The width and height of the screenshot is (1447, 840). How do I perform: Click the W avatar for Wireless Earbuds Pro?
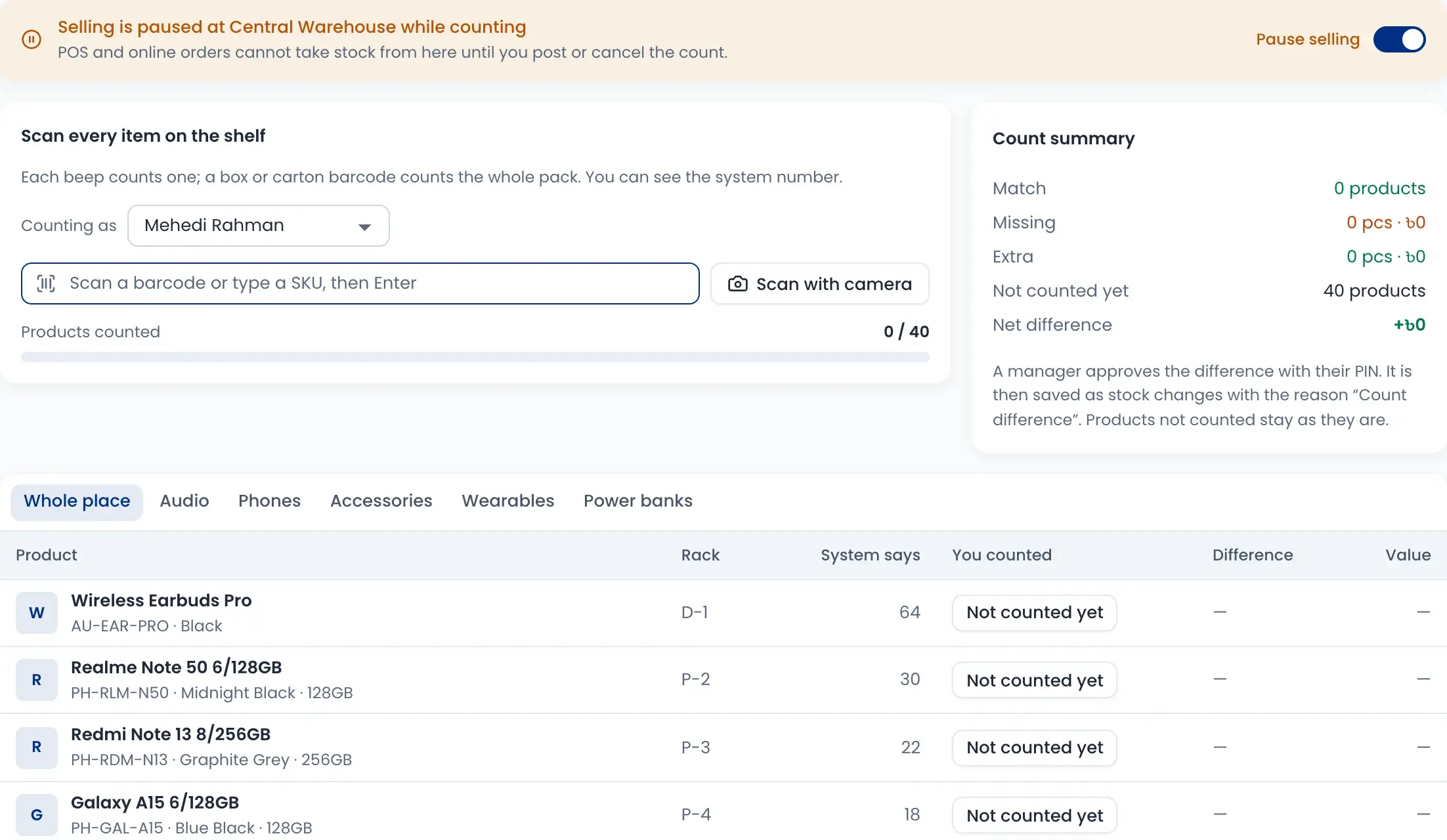coord(37,613)
